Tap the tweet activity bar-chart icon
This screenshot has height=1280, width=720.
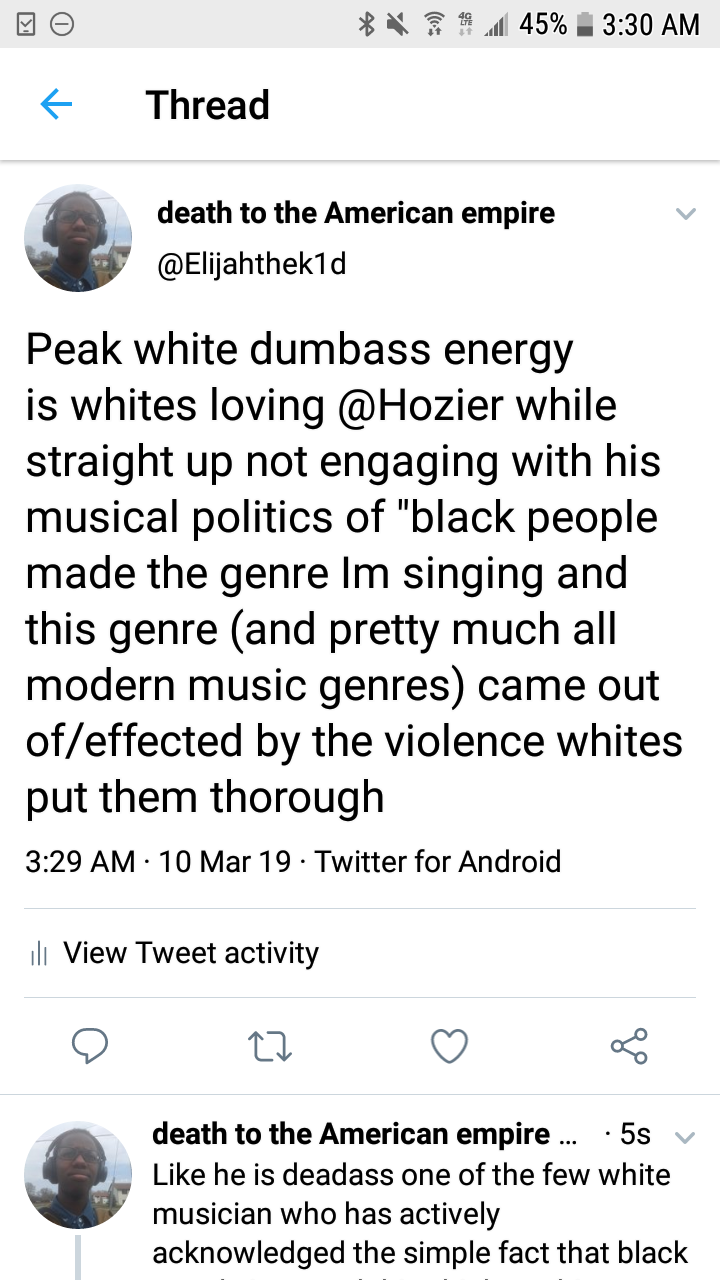click(x=39, y=954)
